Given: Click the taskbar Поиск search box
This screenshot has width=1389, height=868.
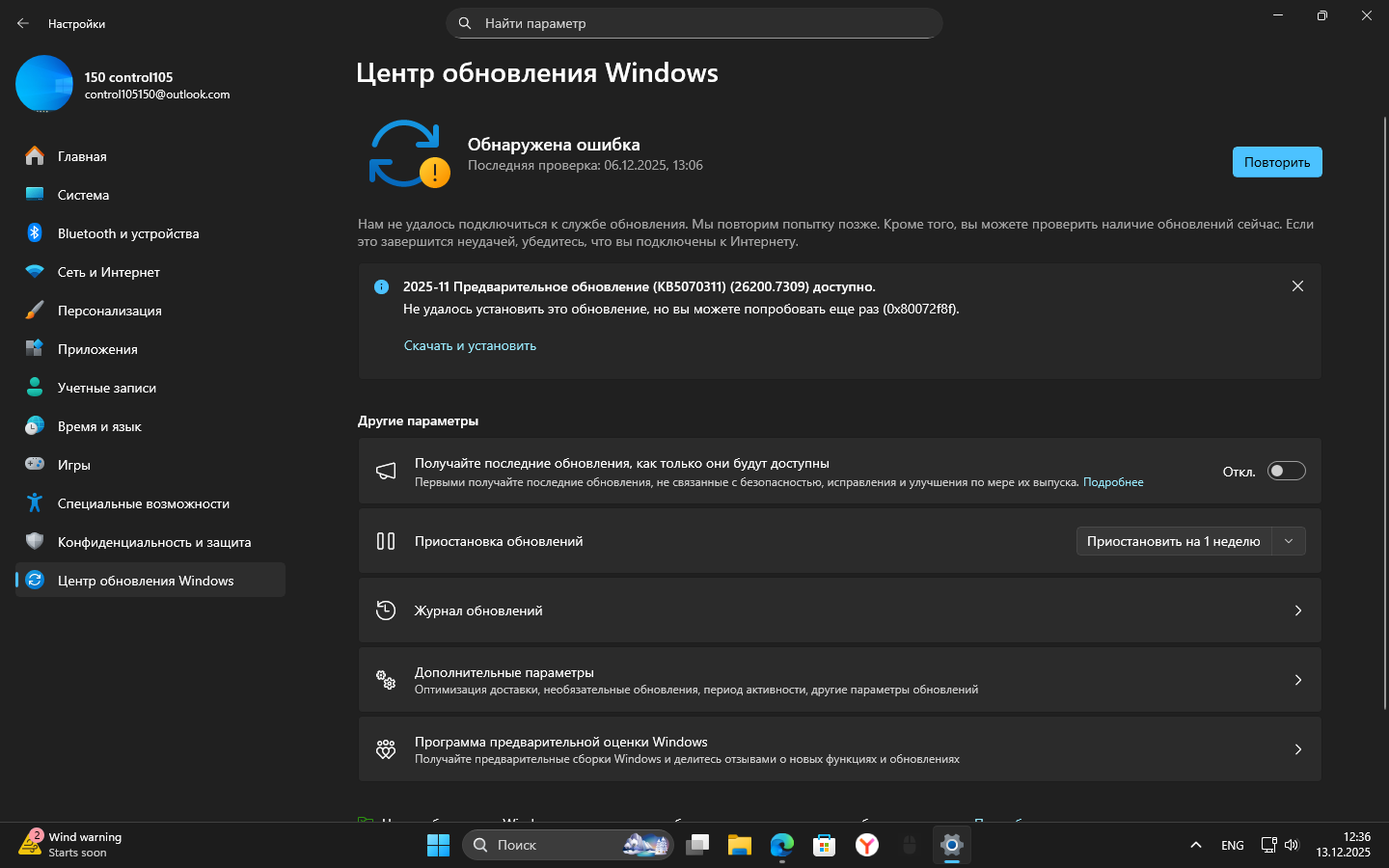Looking at the screenshot, I should [567, 845].
